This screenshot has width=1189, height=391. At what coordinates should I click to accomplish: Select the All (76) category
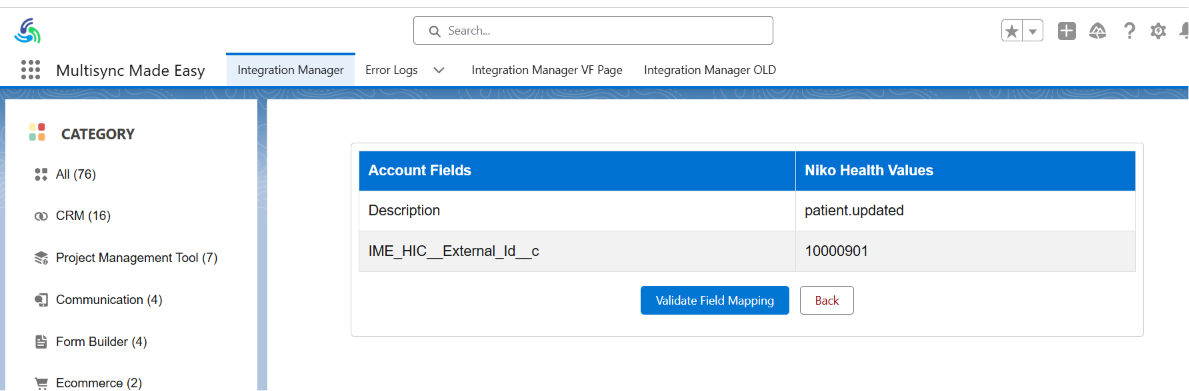(76, 175)
